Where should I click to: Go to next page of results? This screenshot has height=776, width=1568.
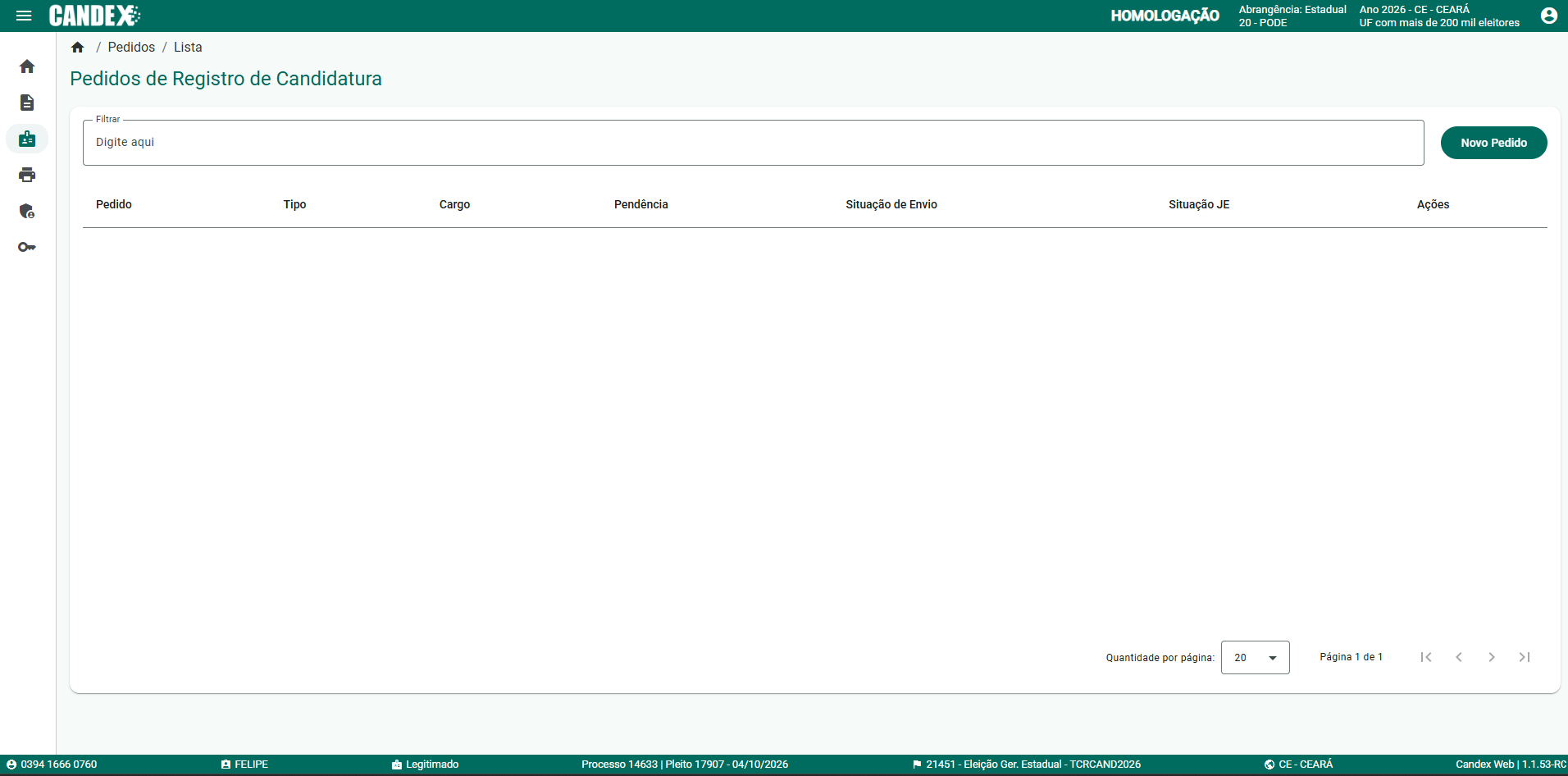coord(1492,657)
